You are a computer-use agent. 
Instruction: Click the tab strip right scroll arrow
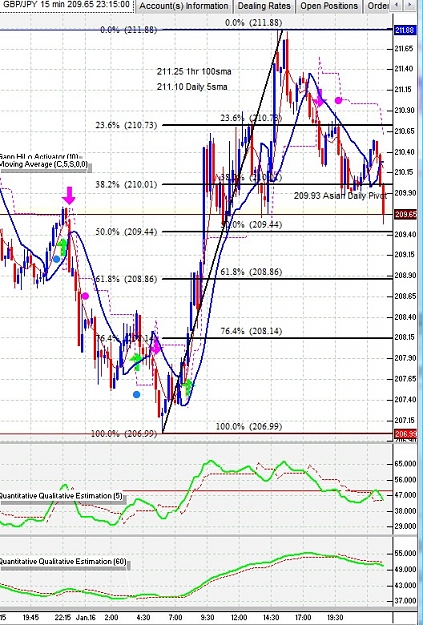tap(409, 5)
